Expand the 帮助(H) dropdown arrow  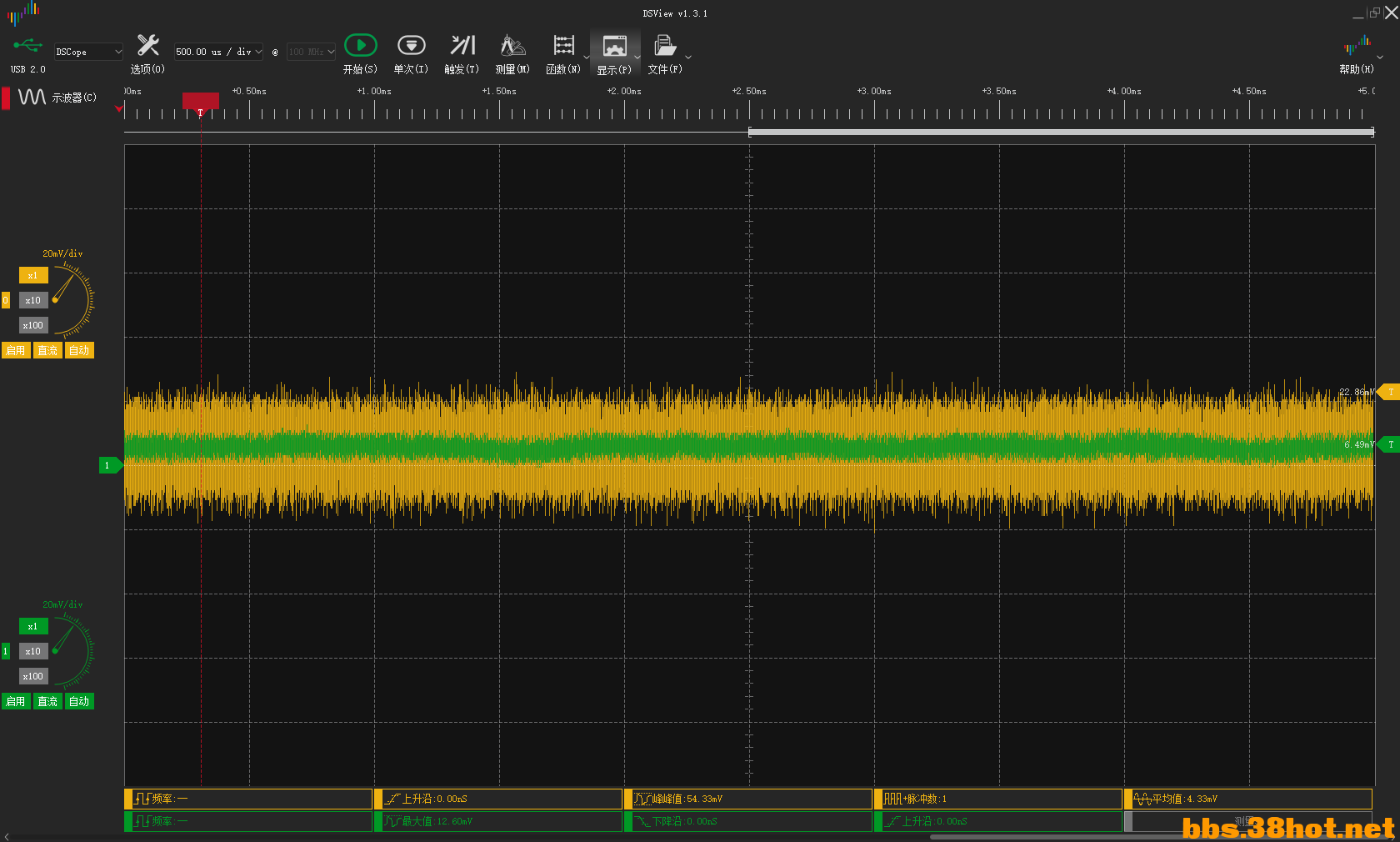point(1380,58)
